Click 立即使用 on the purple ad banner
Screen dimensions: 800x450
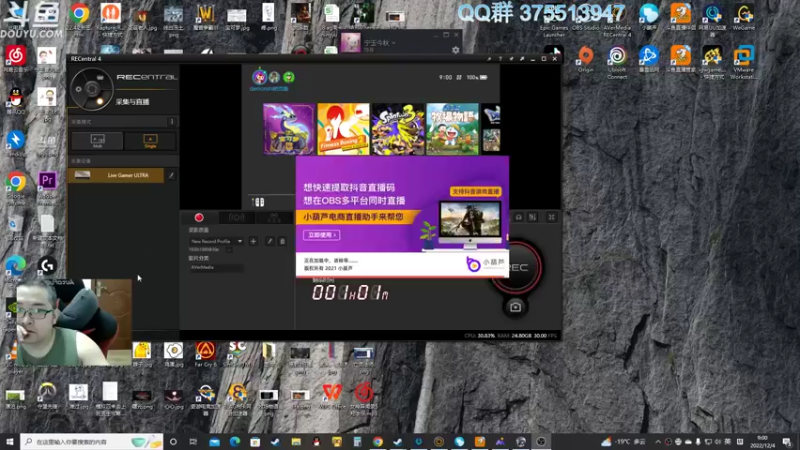[x=321, y=235]
